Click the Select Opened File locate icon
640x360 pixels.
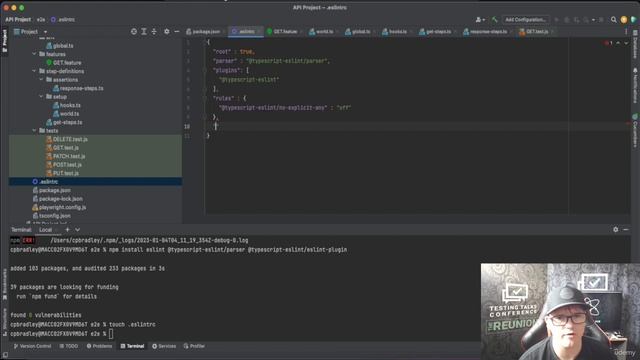[x=134, y=31]
